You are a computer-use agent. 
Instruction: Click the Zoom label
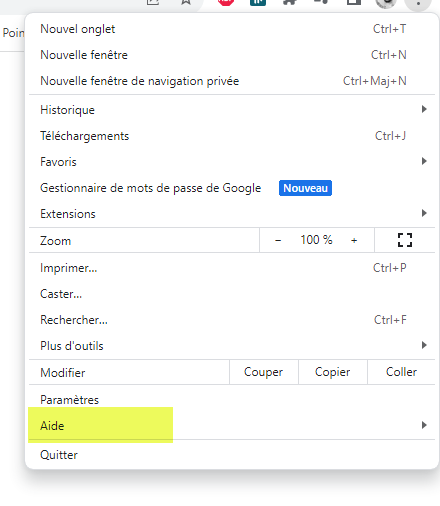56,241
